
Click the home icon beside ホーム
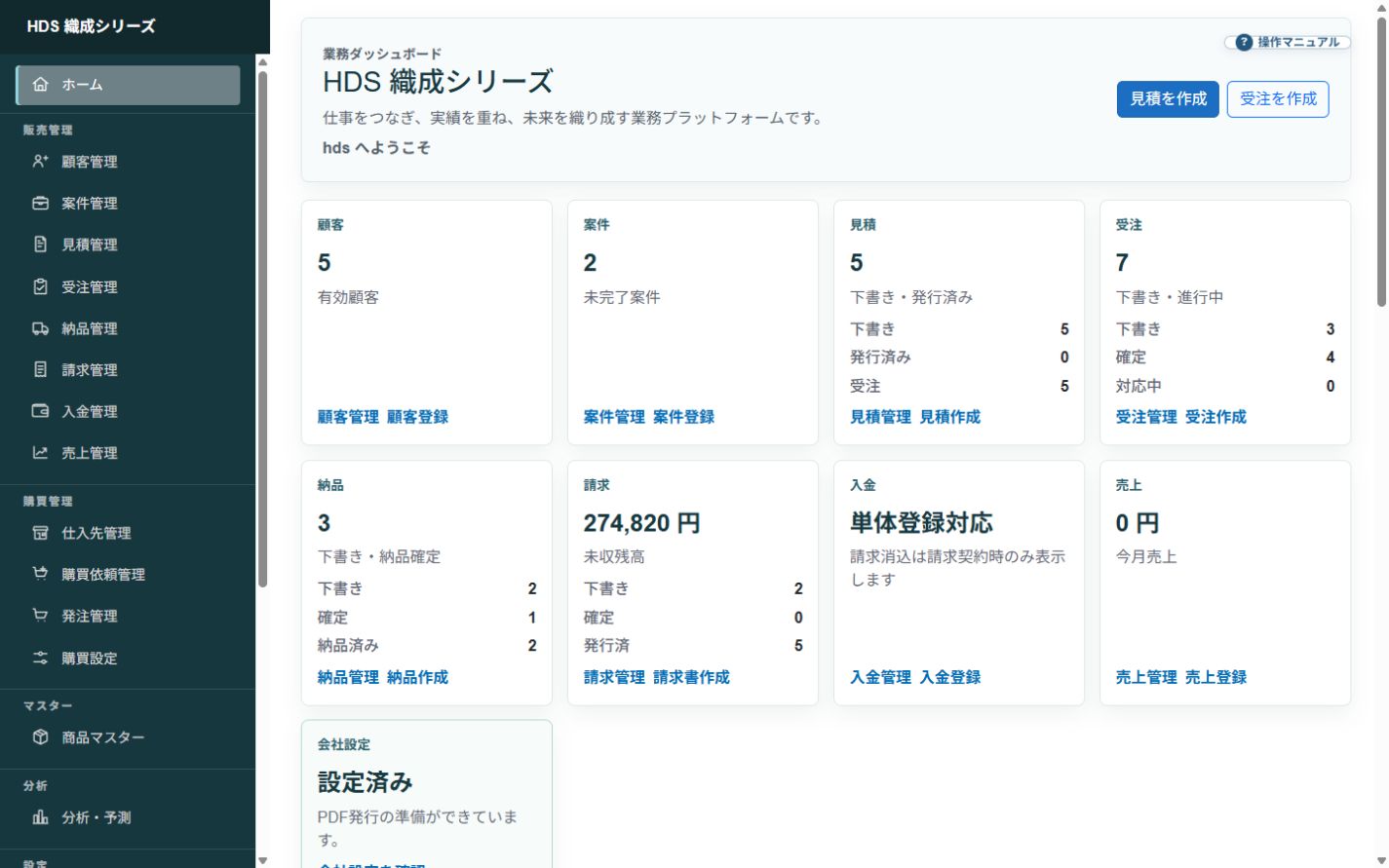[x=40, y=85]
